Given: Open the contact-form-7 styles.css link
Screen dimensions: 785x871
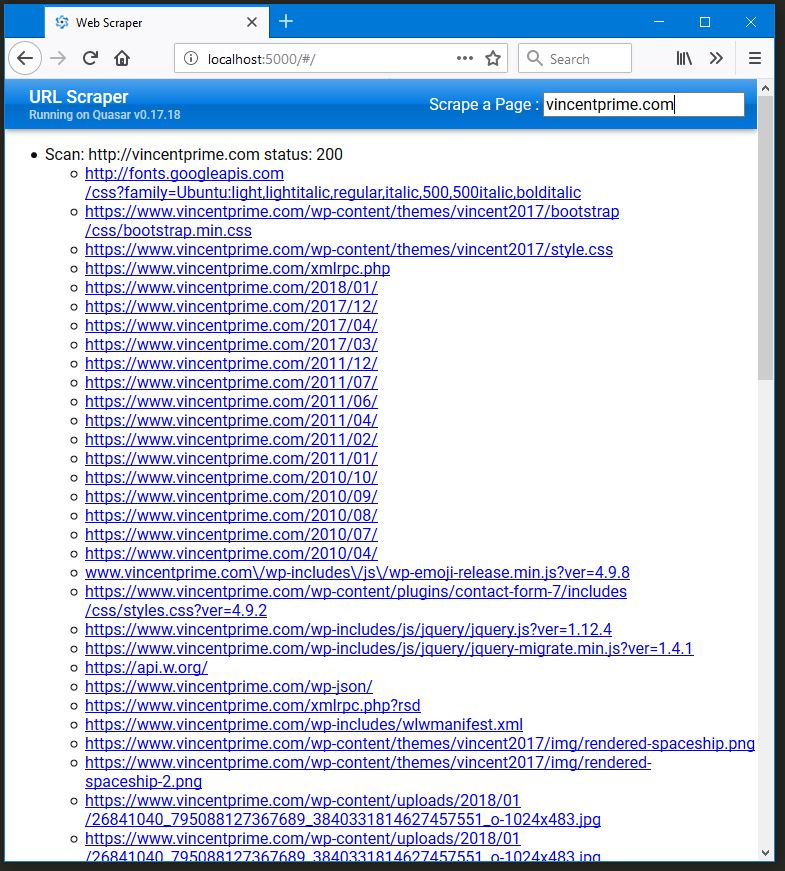Looking at the screenshot, I should click(356, 600).
